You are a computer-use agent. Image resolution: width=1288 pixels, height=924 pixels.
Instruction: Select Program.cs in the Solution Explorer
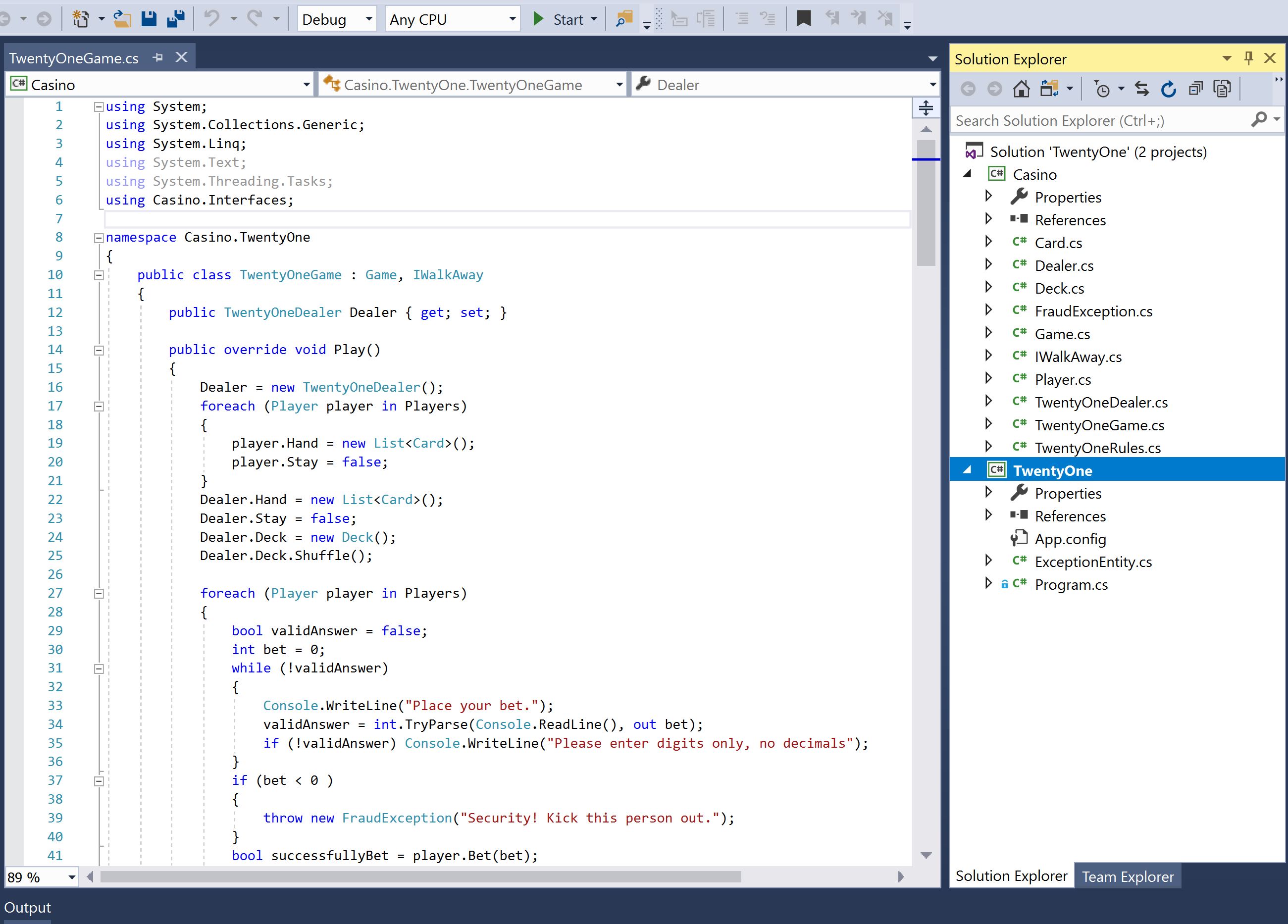pyautogui.click(x=1071, y=584)
